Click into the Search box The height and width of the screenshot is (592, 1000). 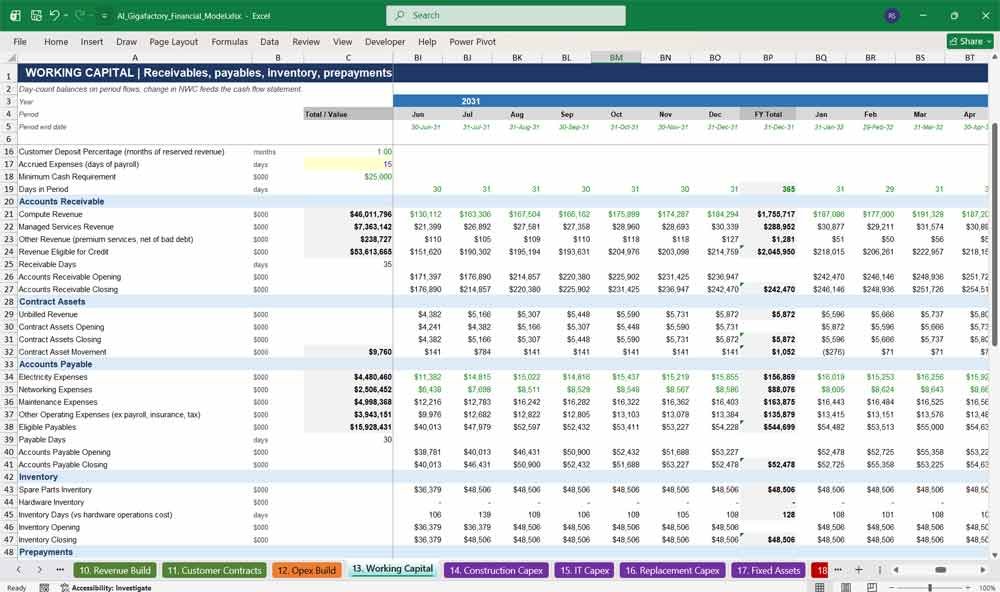click(505, 15)
